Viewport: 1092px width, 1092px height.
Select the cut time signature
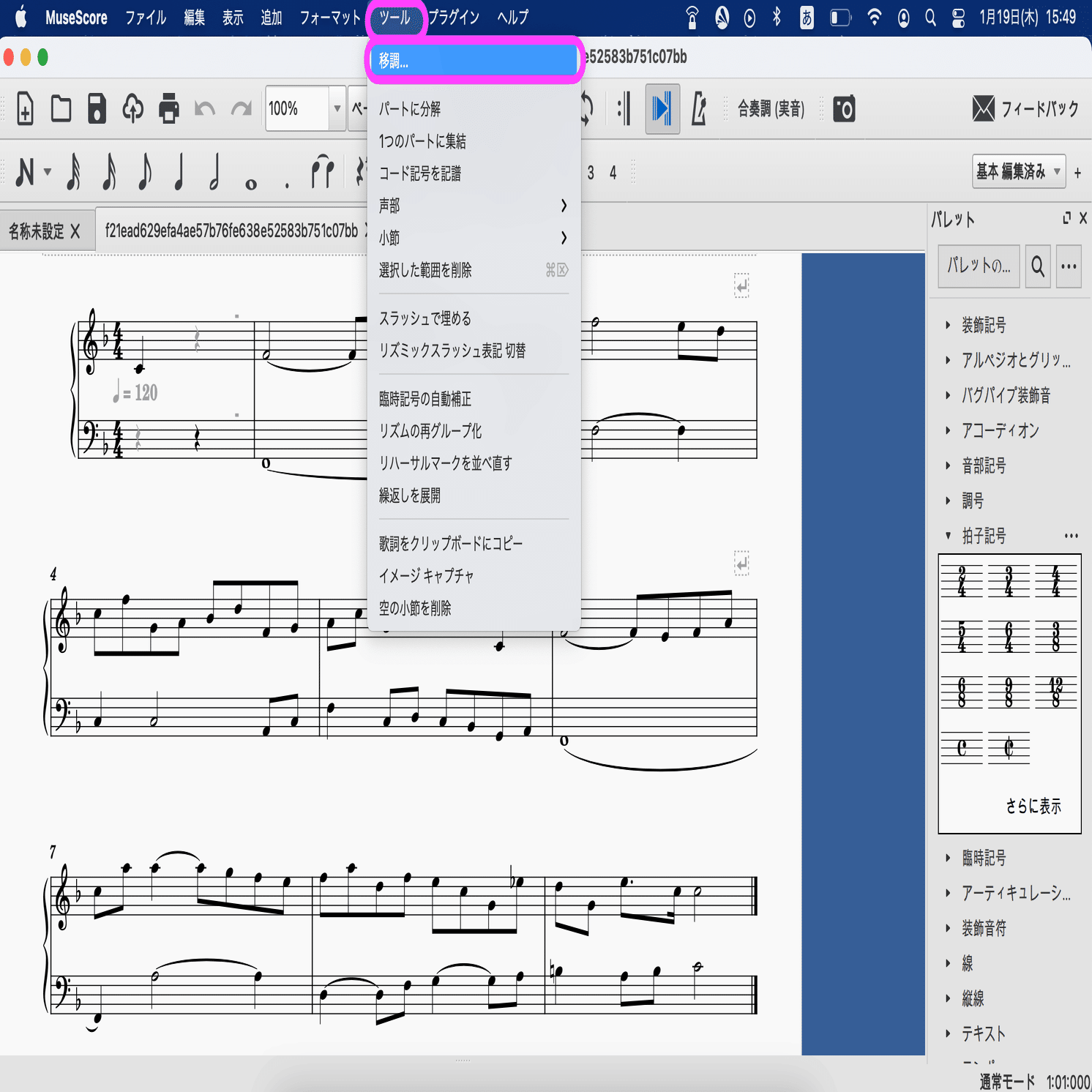1009,748
